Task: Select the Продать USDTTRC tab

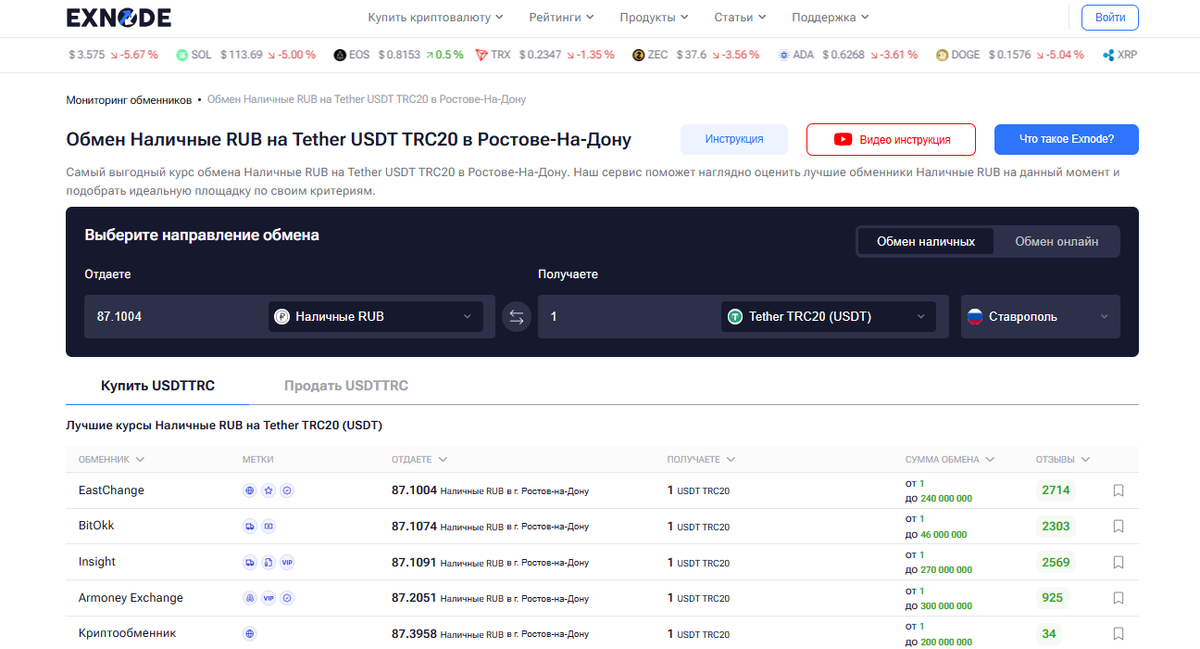Action: [x=346, y=386]
